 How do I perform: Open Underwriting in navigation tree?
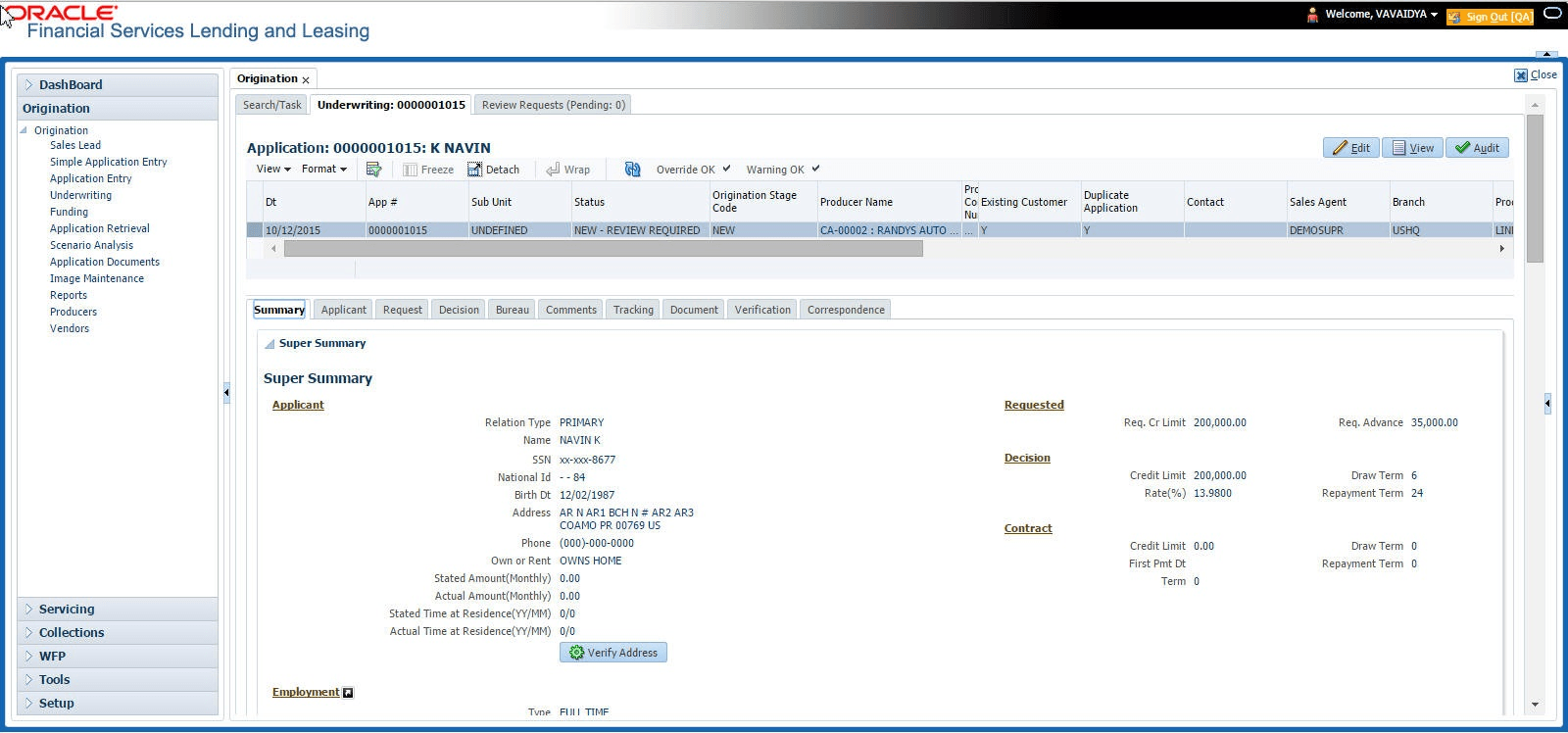pos(81,195)
